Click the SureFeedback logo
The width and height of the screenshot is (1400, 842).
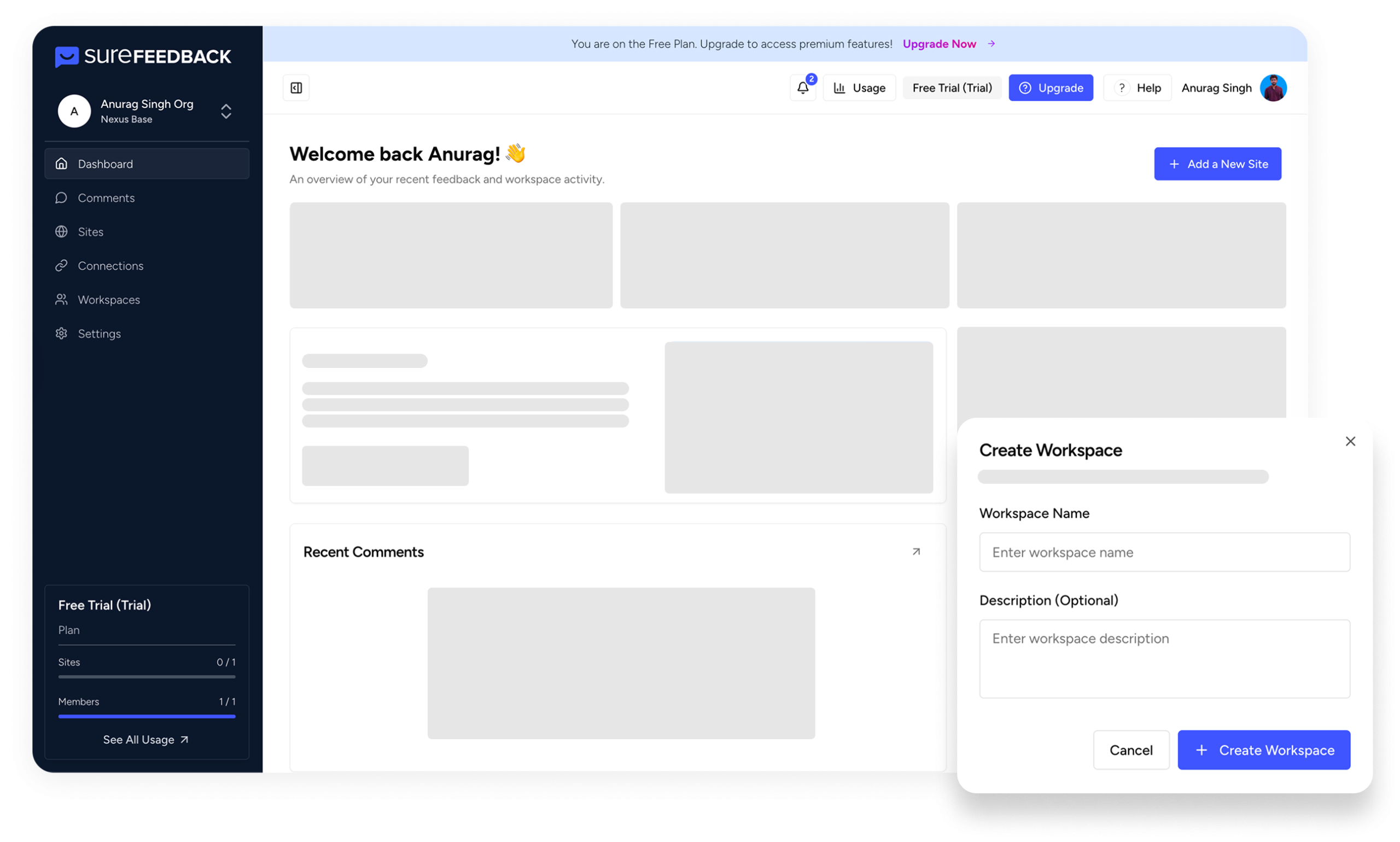143,56
